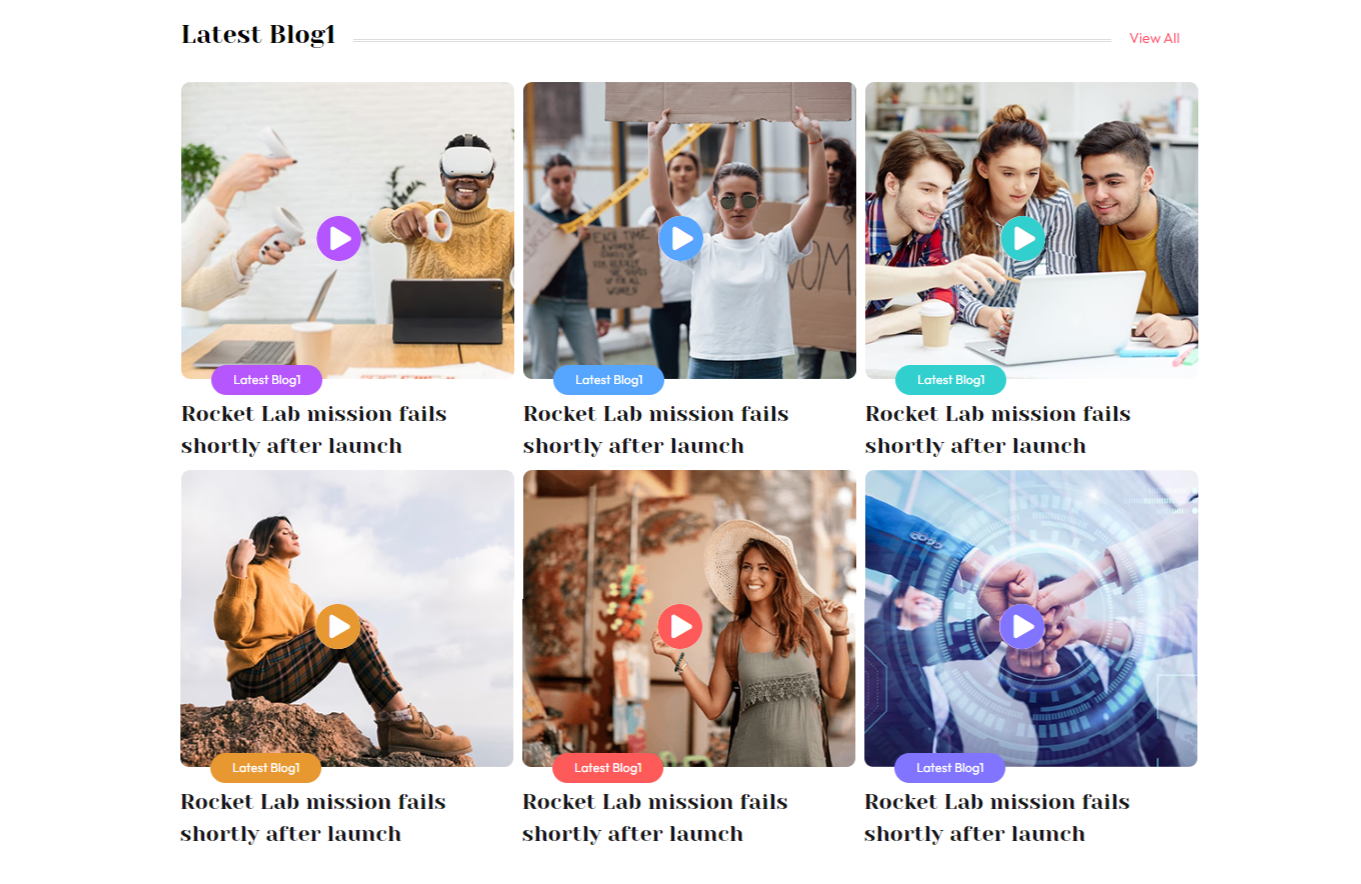The width and height of the screenshot is (1361, 884).
Task: Play the red button on hat woman photo
Action: coord(680,626)
